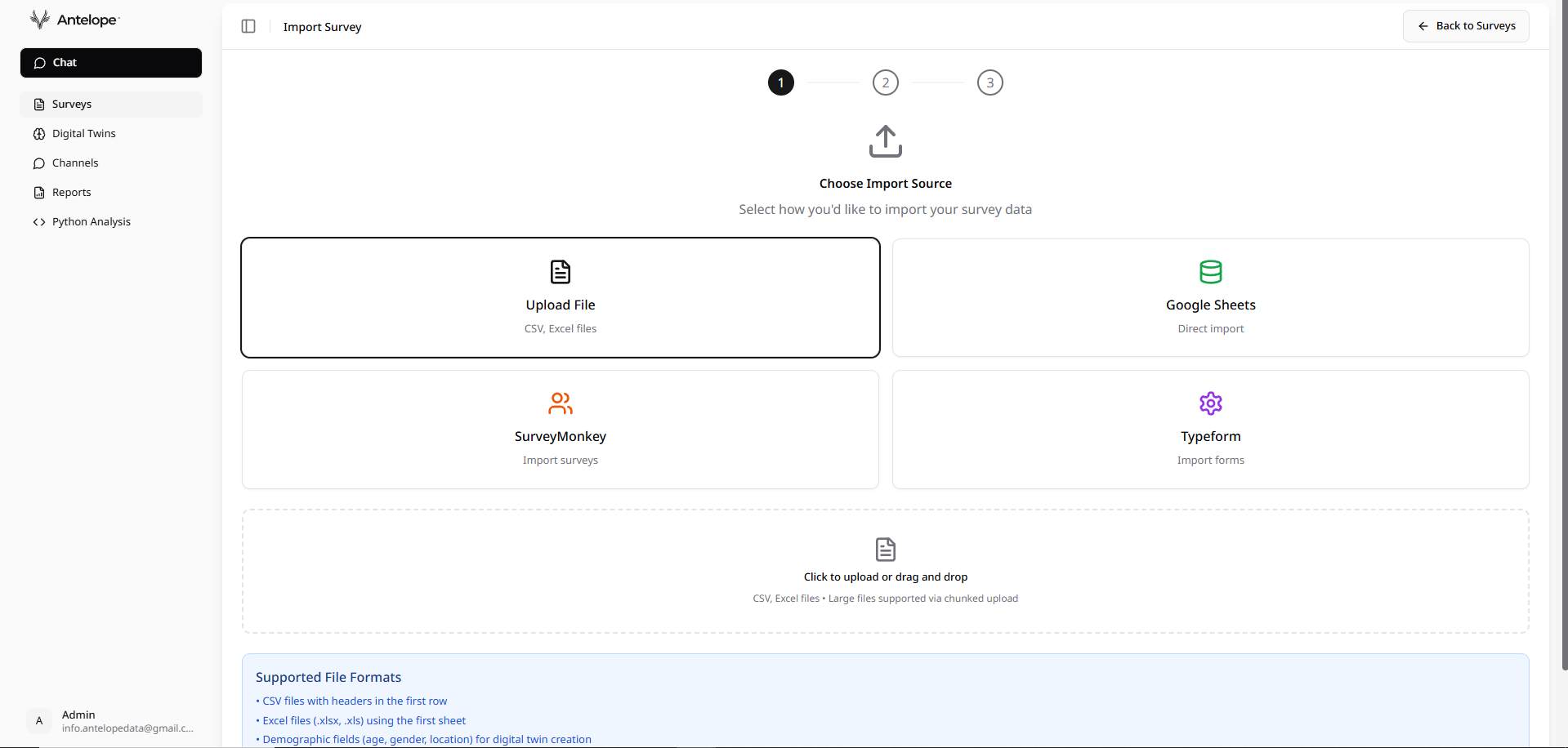Click the Antelope logo
This screenshot has width=1568, height=748.
click(x=74, y=19)
